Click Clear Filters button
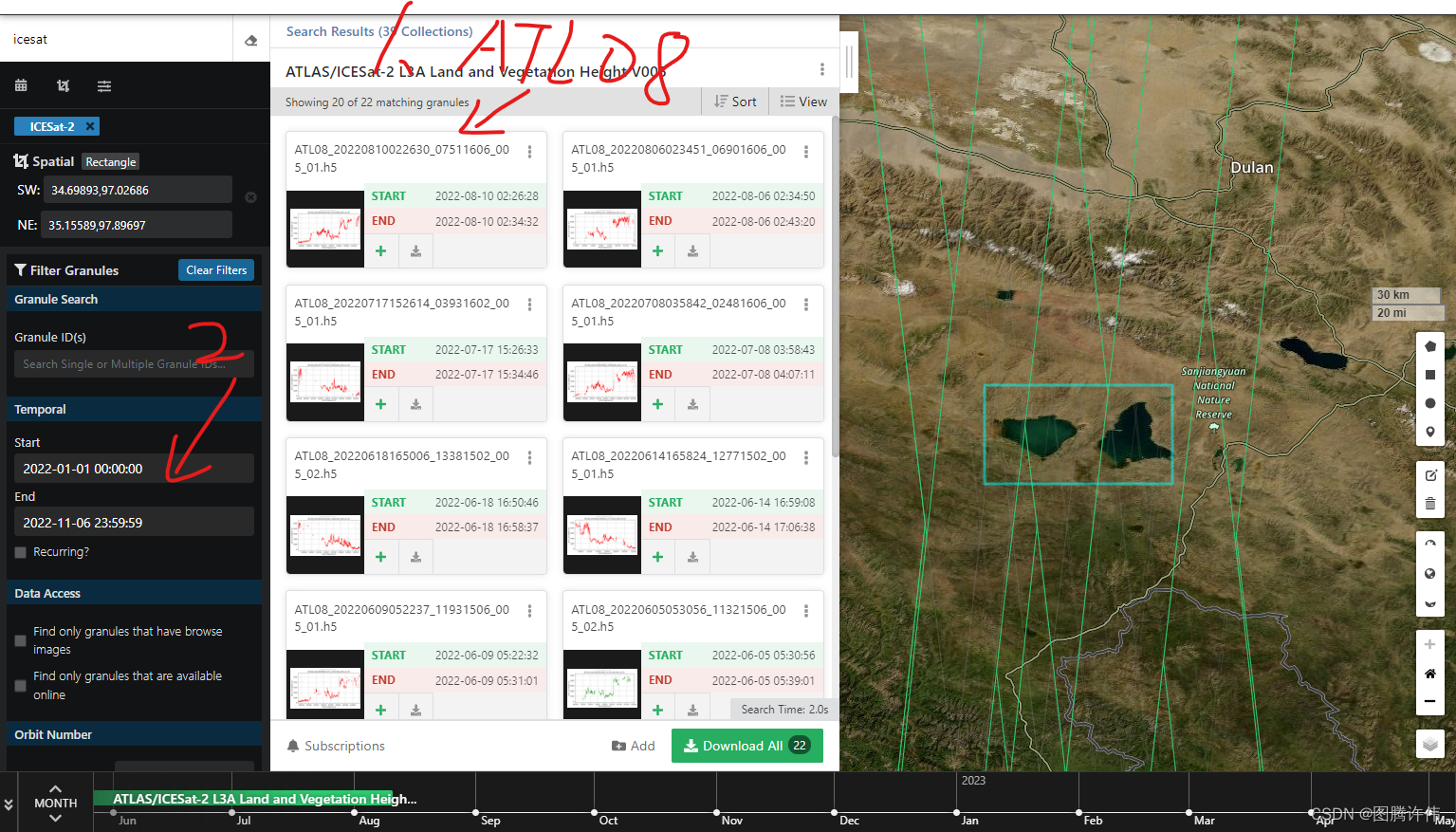This screenshot has height=832, width=1456. pyautogui.click(x=216, y=270)
